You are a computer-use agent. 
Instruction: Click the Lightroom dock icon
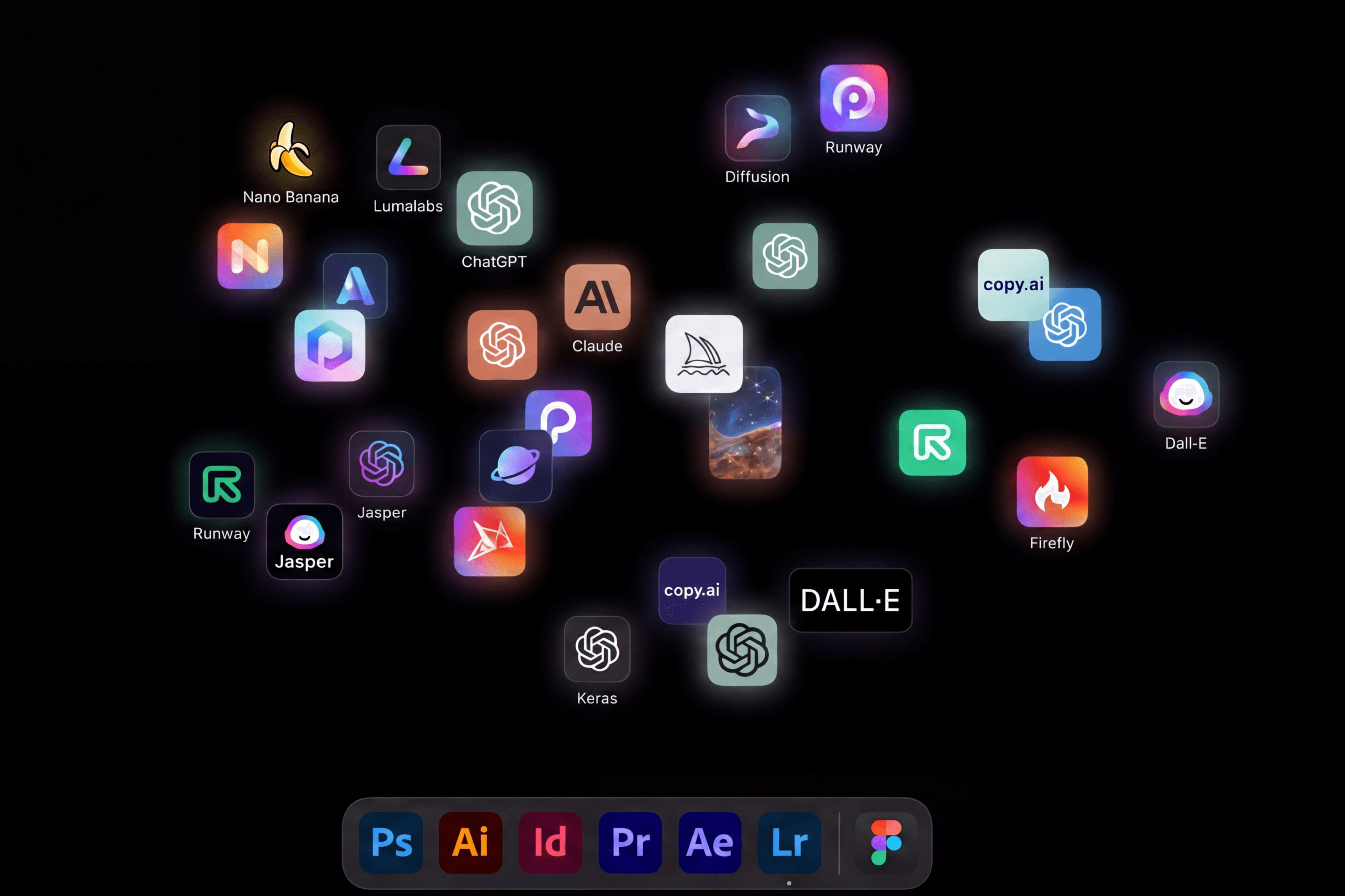coord(789,842)
